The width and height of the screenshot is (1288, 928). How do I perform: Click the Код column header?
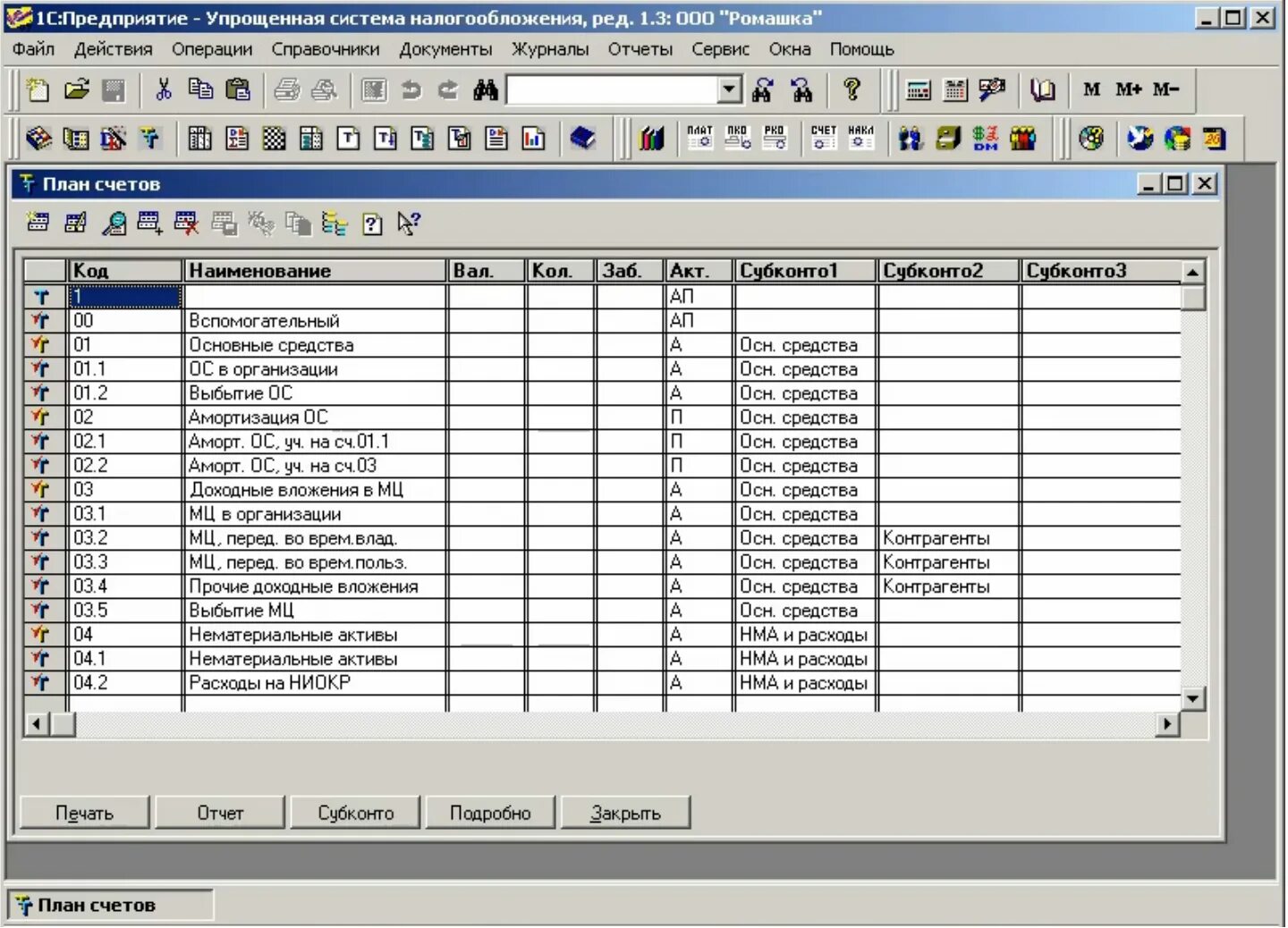pos(125,271)
